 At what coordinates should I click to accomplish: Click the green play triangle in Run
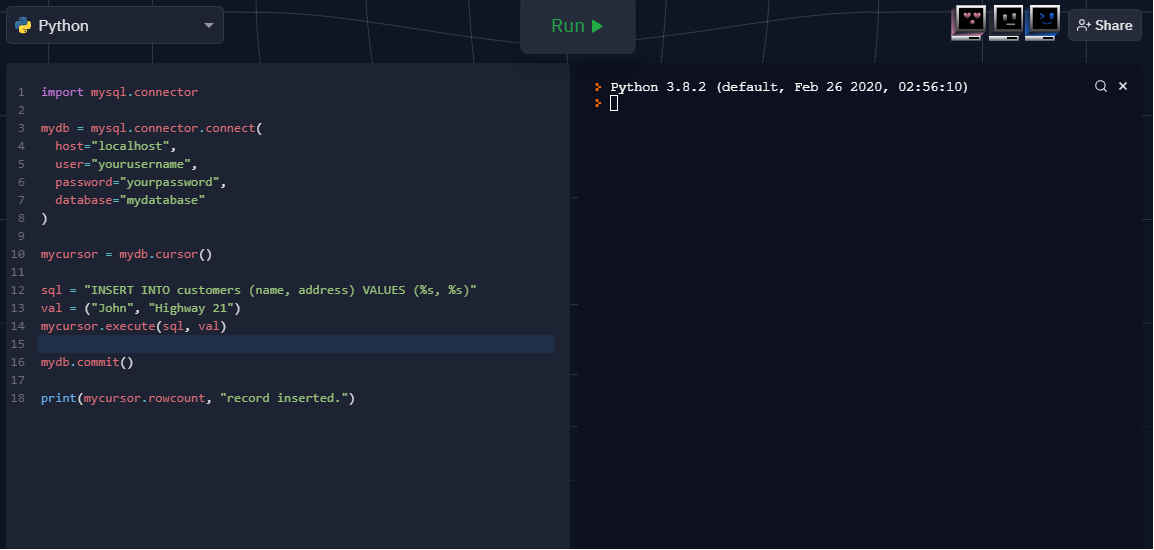point(597,26)
